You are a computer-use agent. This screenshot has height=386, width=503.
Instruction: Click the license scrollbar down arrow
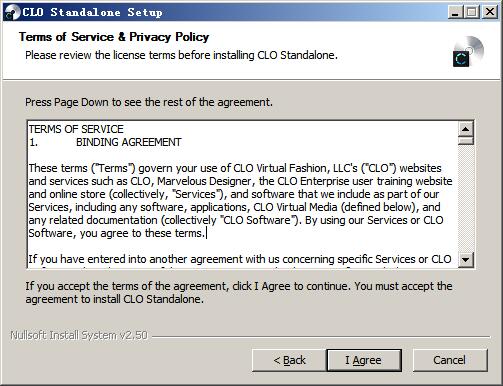coord(466,260)
